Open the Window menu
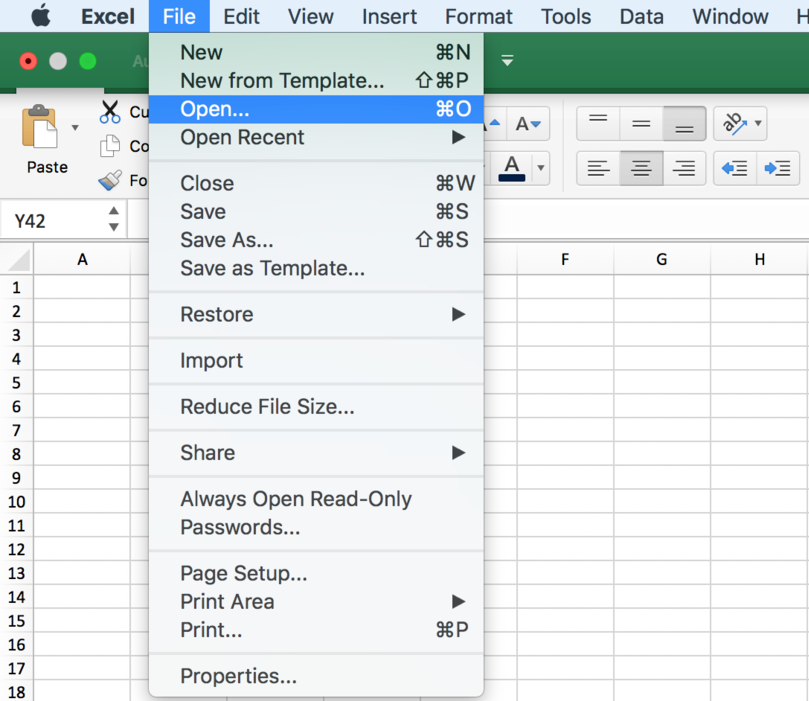The image size is (809, 701). (x=730, y=16)
